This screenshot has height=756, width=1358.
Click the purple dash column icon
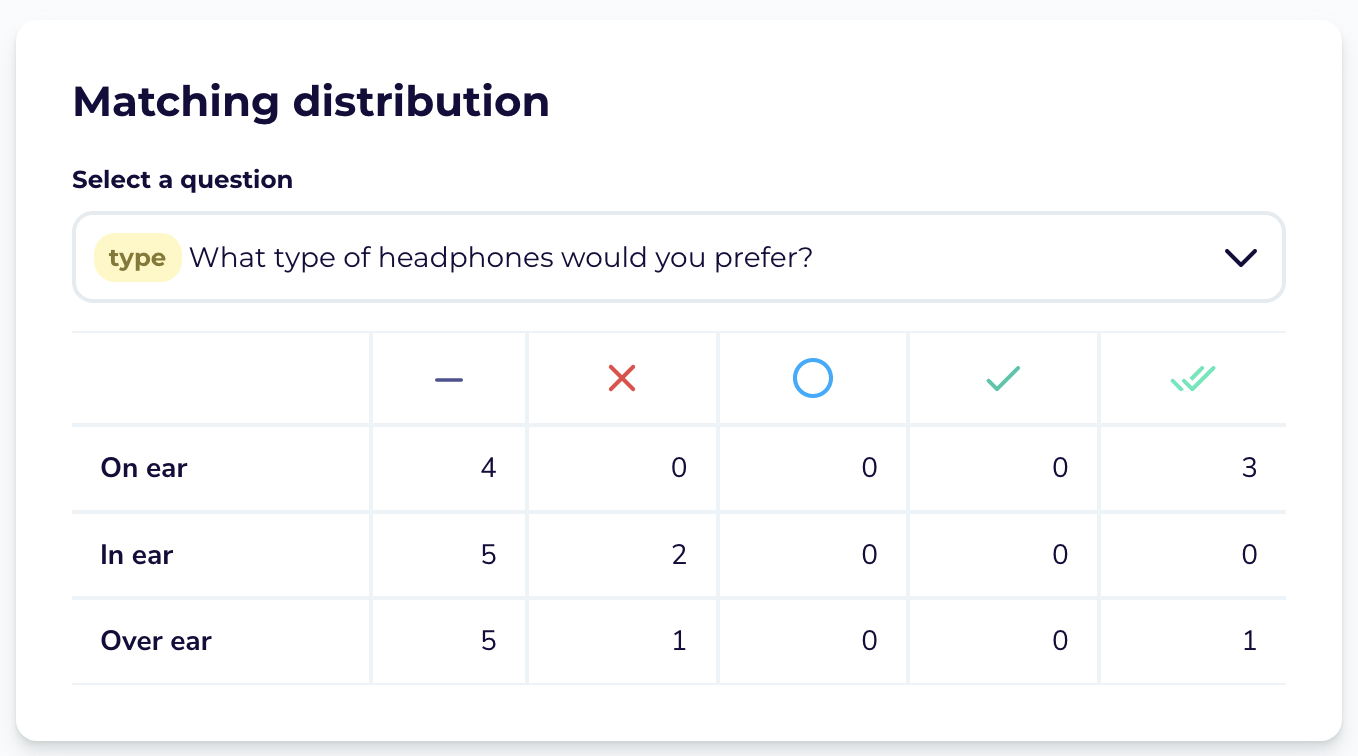click(x=449, y=380)
